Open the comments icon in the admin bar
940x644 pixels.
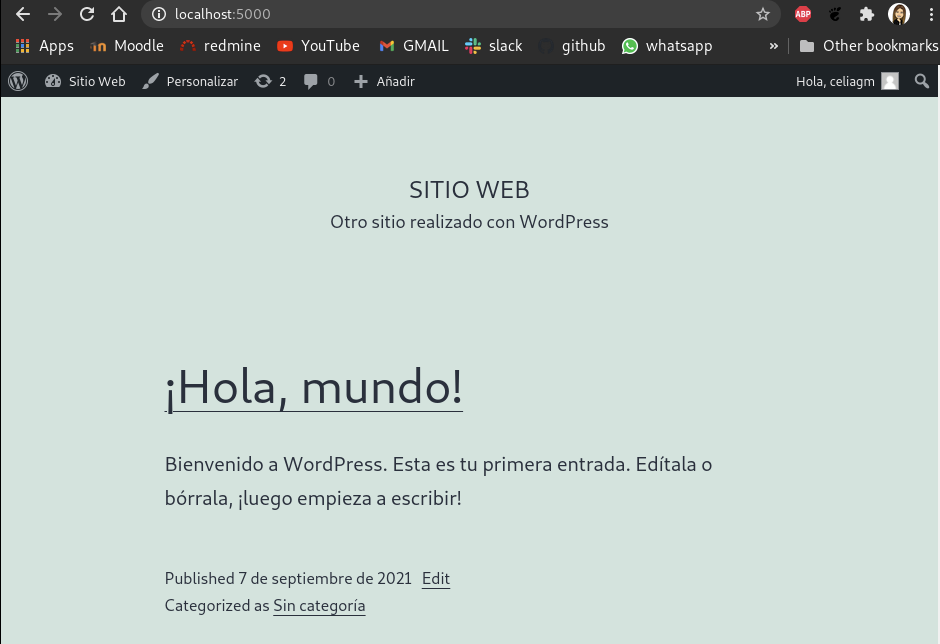pos(313,81)
